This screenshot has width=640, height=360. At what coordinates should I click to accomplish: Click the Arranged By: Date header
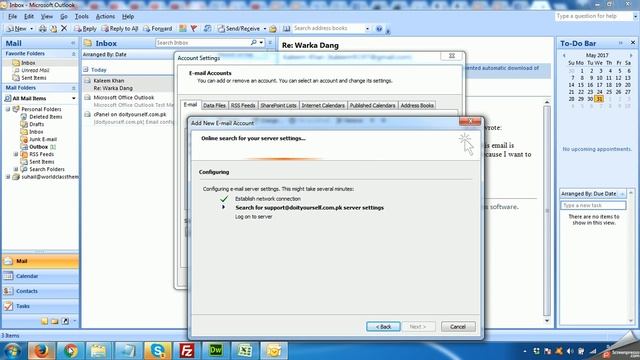point(105,54)
